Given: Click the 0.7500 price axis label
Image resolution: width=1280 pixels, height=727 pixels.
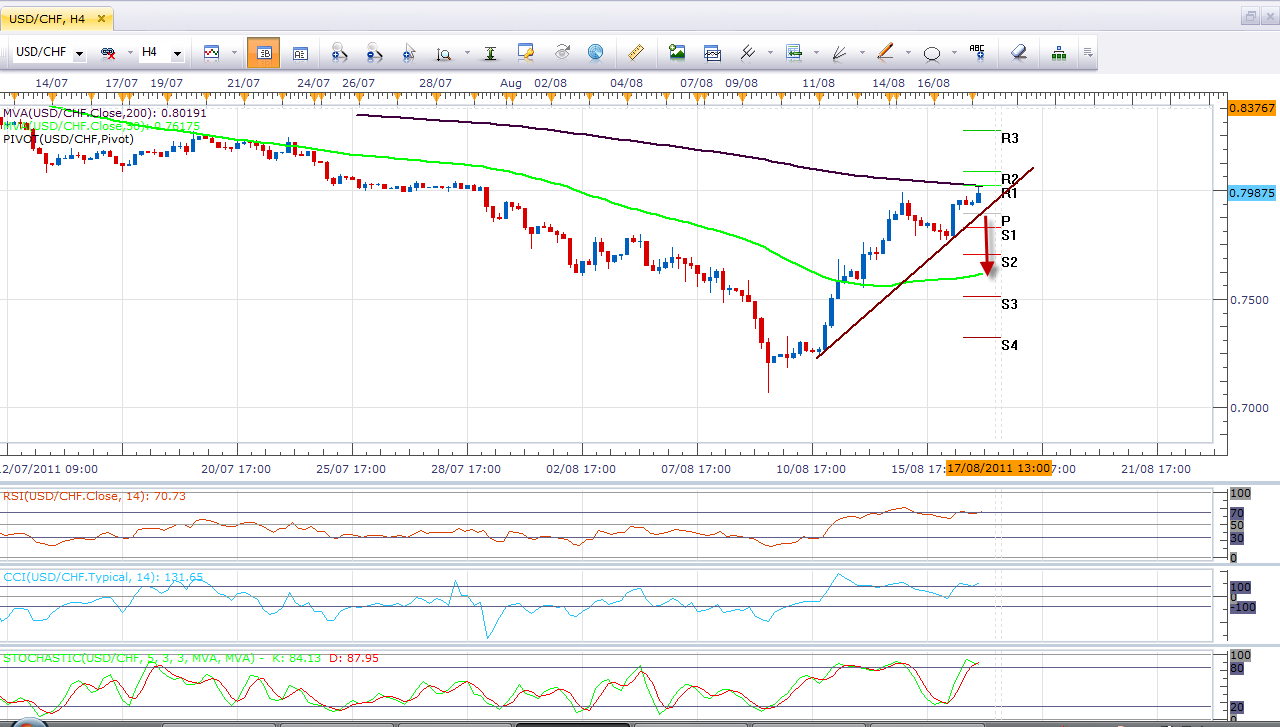Looking at the screenshot, I should pyautogui.click(x=1248, y=300).
